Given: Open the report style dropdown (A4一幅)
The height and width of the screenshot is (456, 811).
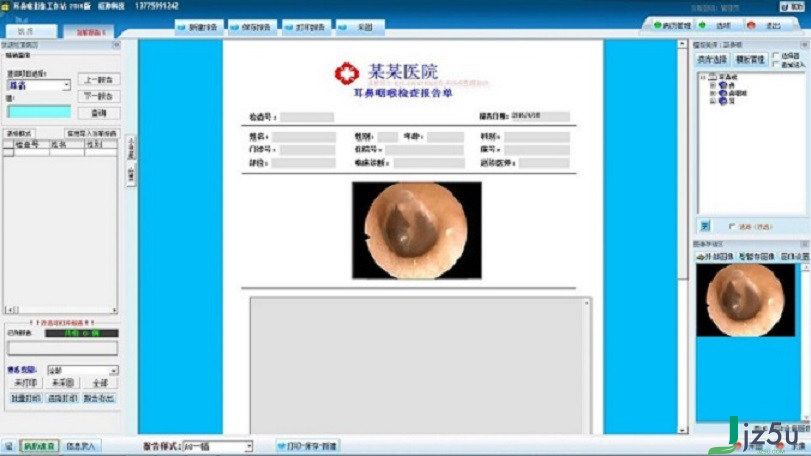Looking at the screenshot, I should coord(218,446).
